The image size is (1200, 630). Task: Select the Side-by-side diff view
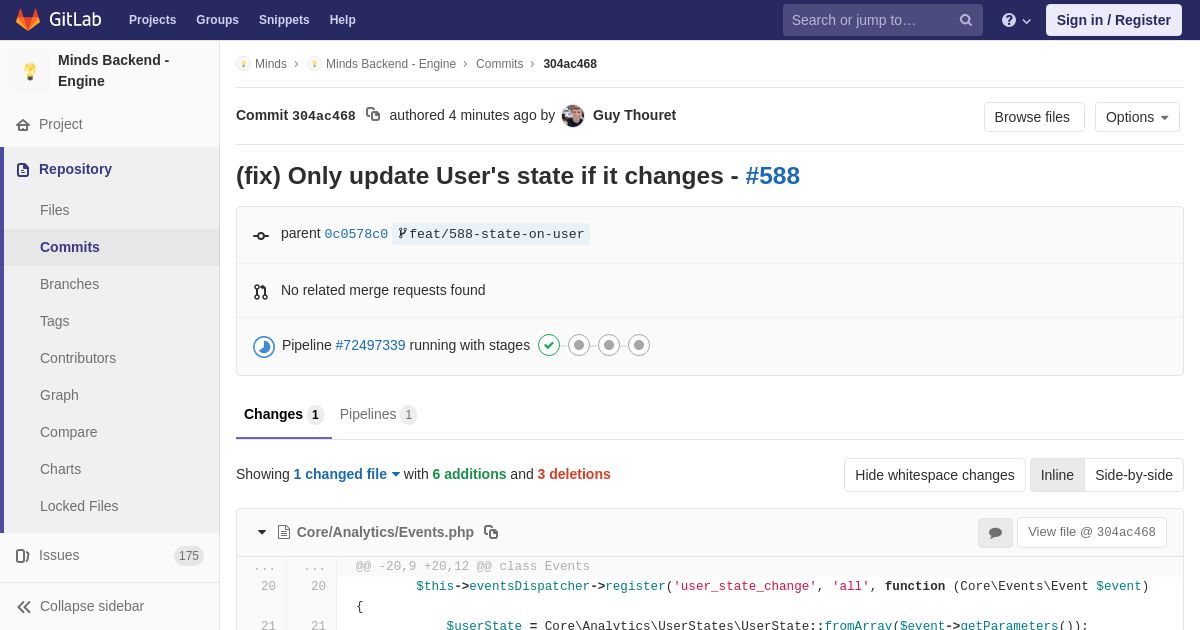coord(1134,475)
